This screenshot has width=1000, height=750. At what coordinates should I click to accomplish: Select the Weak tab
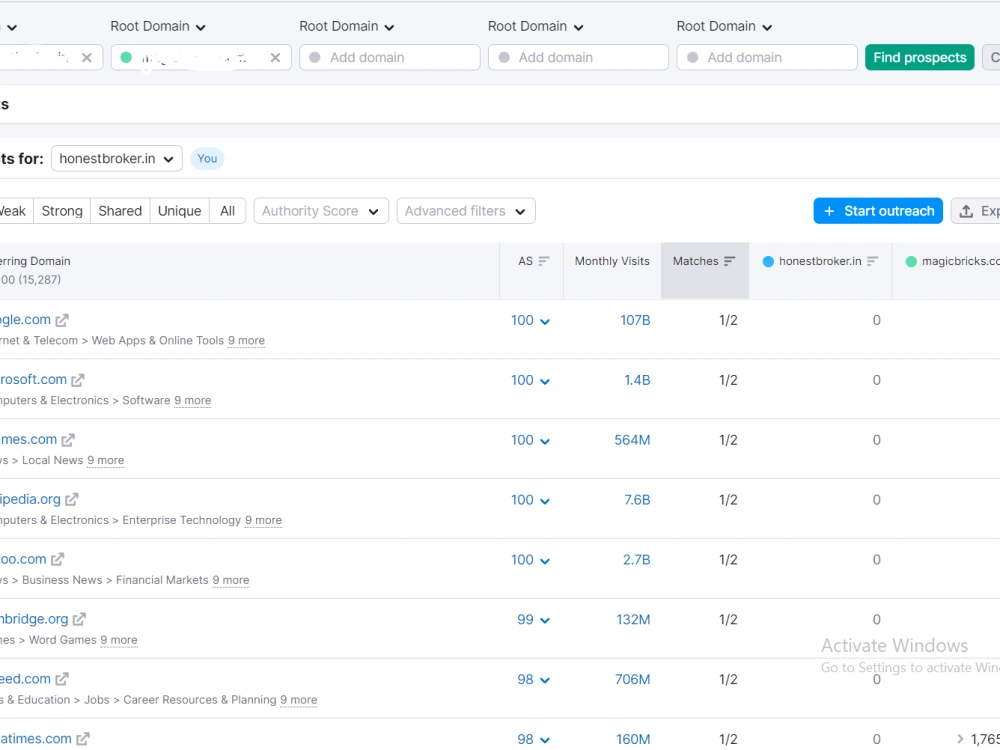pyautogui.click(x=13, y=211)
